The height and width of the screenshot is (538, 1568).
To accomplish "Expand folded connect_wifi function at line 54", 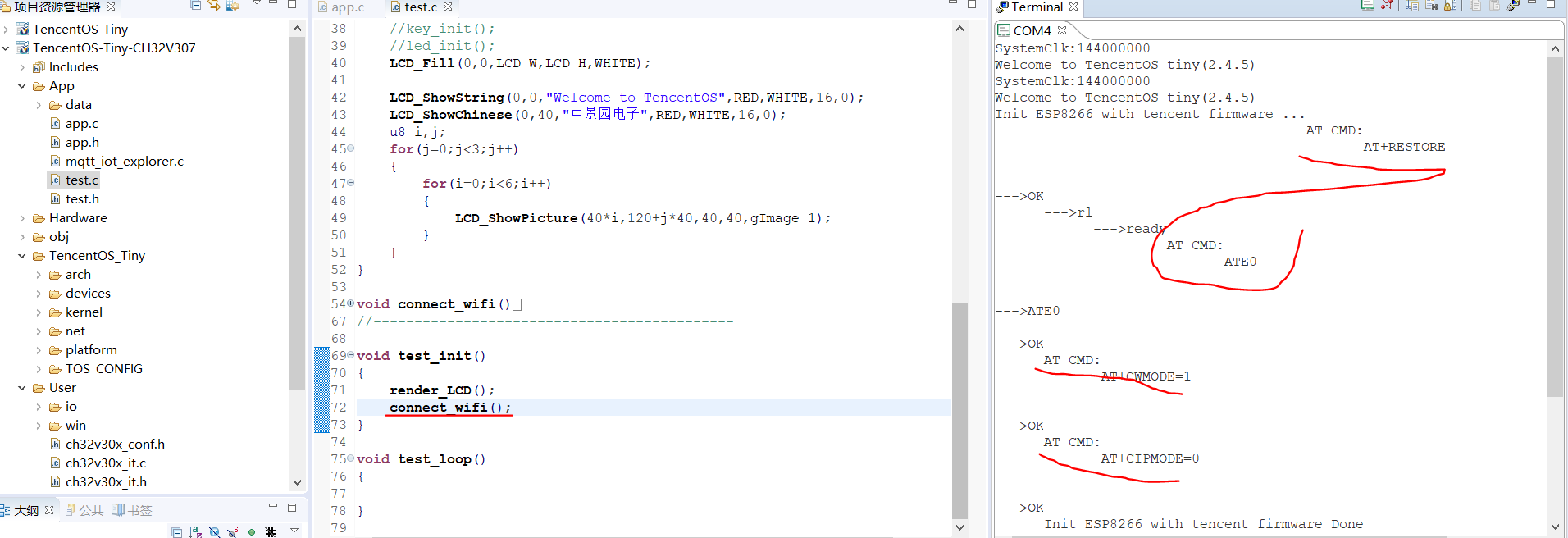I will click(351, 304).
